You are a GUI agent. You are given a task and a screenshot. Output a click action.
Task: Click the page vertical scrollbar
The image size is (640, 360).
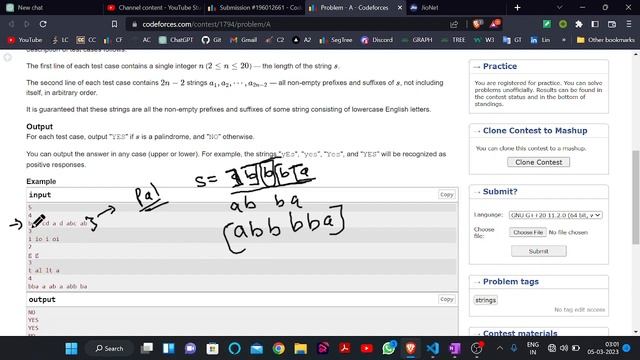pos(636,197)
